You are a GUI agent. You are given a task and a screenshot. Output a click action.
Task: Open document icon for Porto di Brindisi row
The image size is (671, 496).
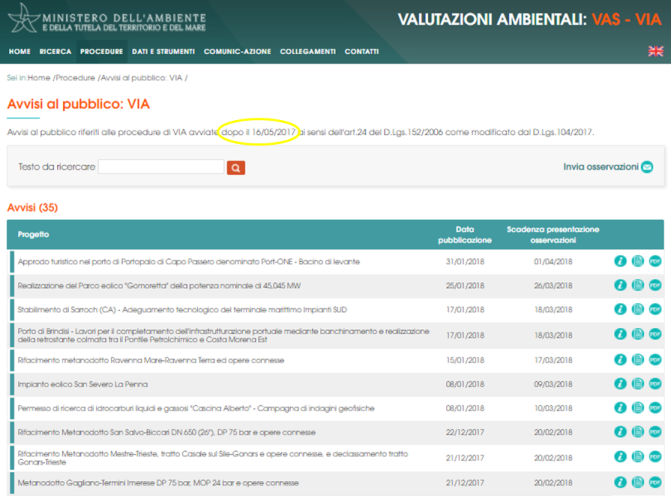click(638, 334)
